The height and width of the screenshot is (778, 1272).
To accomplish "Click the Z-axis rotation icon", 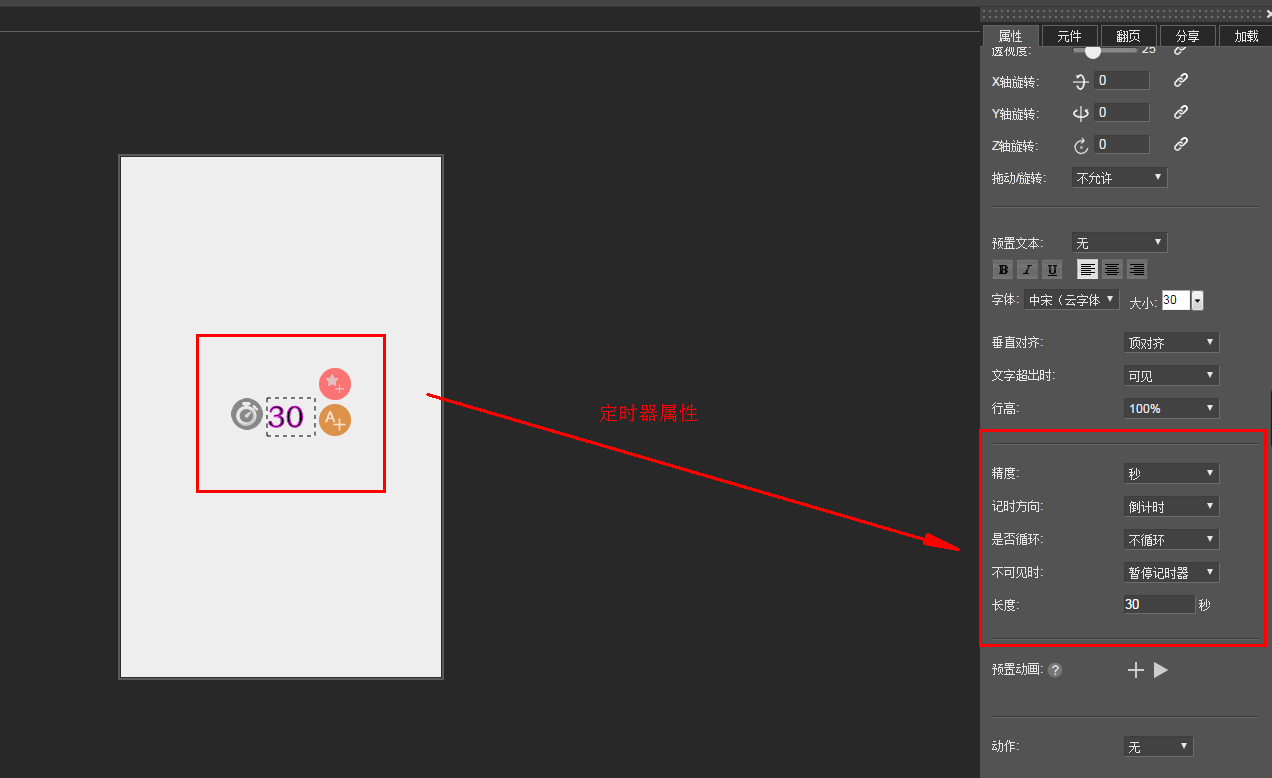I will (x=1080, y=145).
